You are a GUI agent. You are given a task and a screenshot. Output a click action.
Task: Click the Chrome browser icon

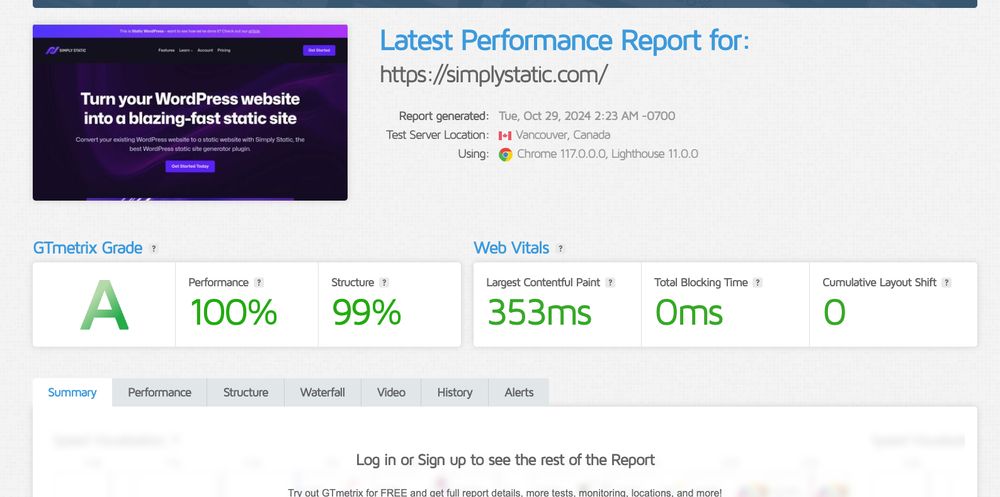click(x=505, y=154)
